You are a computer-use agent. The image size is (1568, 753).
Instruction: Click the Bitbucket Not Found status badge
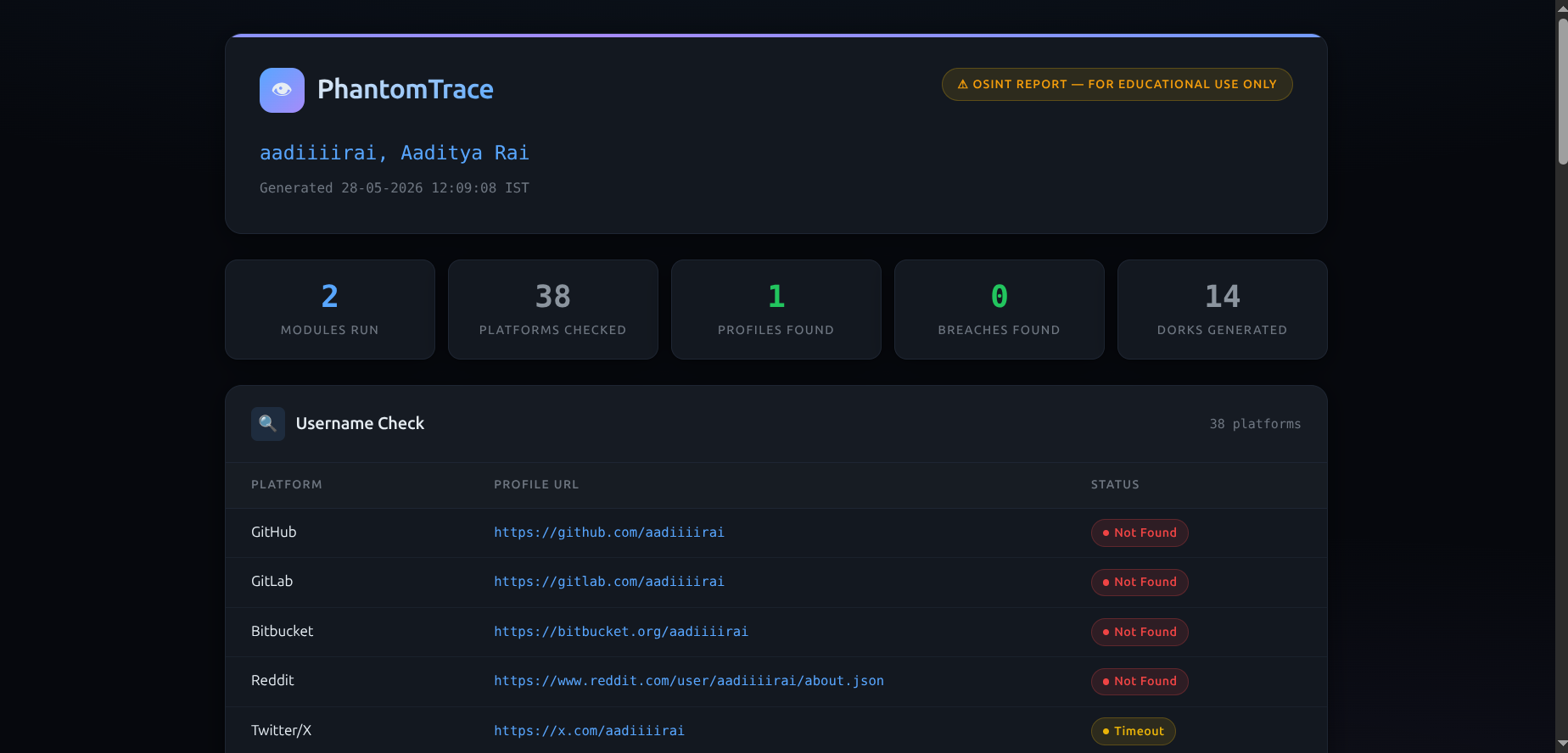[x=1140, y=632]
